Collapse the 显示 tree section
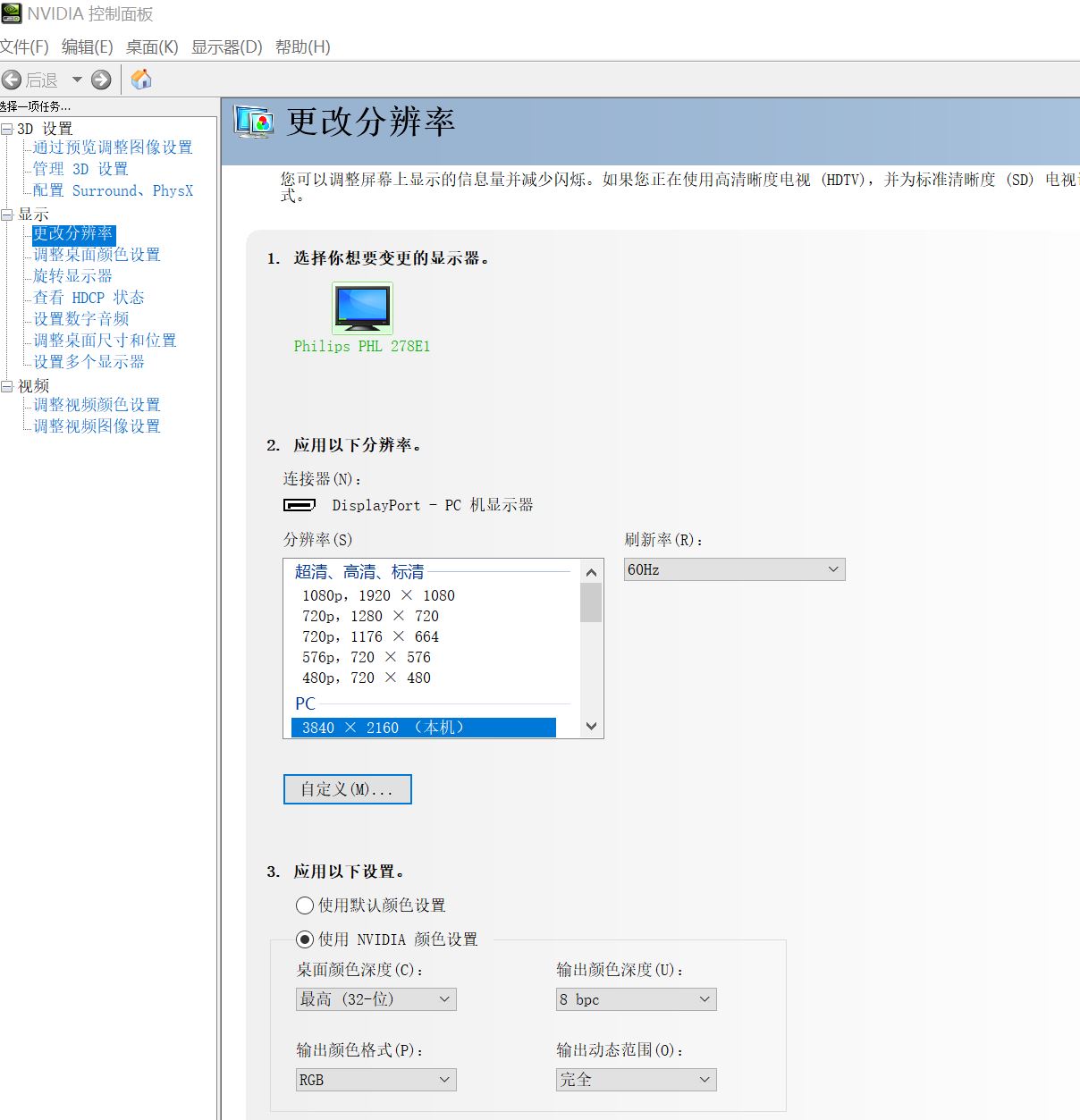 (7, 213)
